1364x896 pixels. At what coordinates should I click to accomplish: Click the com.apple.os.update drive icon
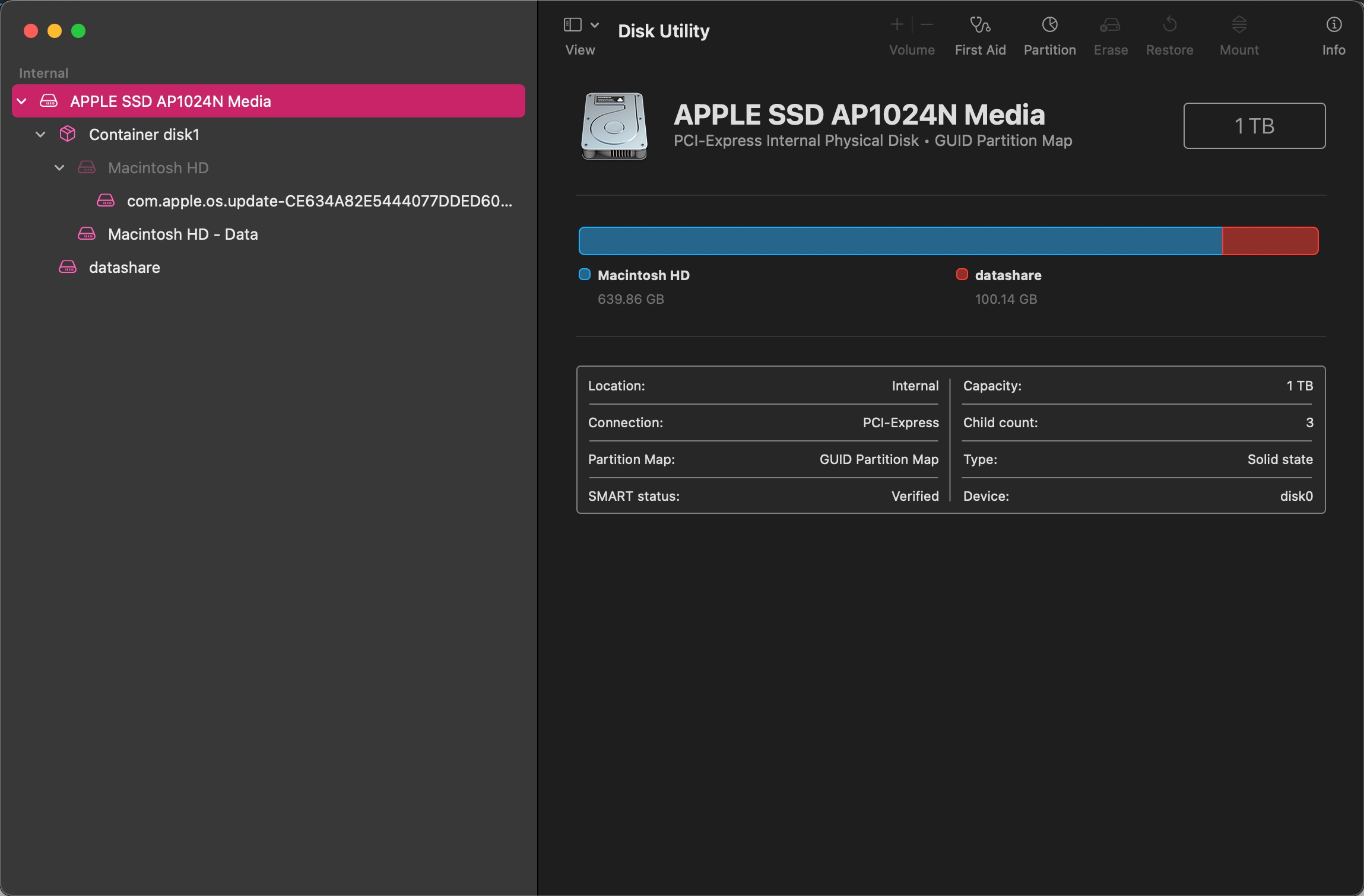click(106, 201)
